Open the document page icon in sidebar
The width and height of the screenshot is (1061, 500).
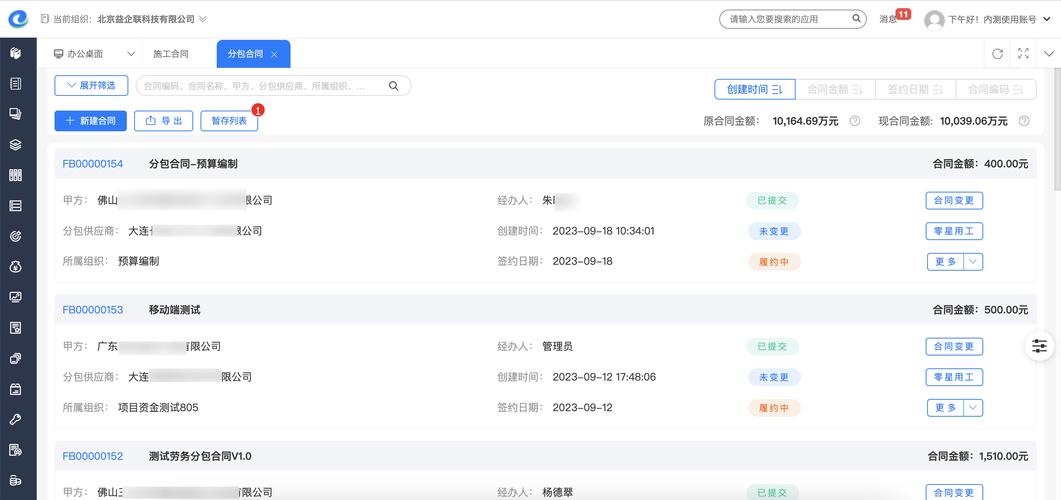[x=15, y=84]
